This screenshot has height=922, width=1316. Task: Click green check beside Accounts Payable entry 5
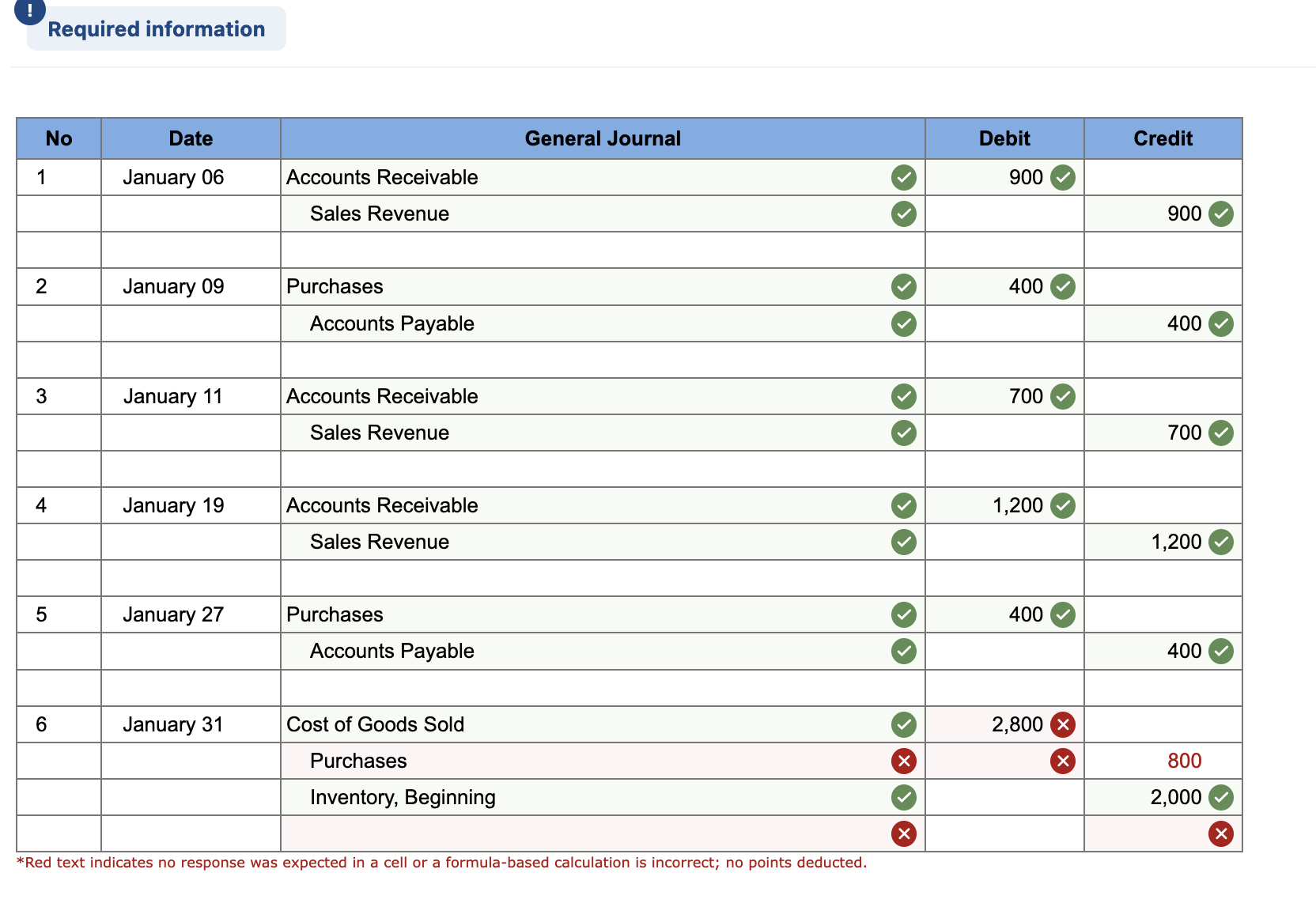[x=904, y=651]
